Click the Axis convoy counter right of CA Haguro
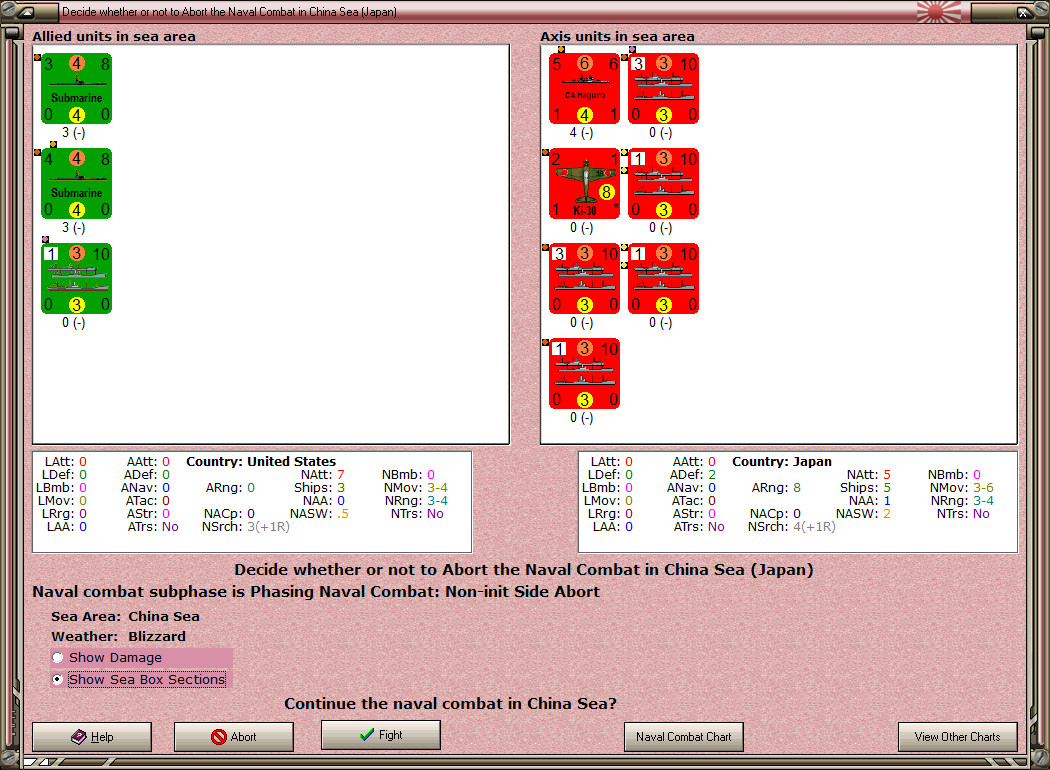Viewport: 1050px width, 770px height. [x=664, y=89]
